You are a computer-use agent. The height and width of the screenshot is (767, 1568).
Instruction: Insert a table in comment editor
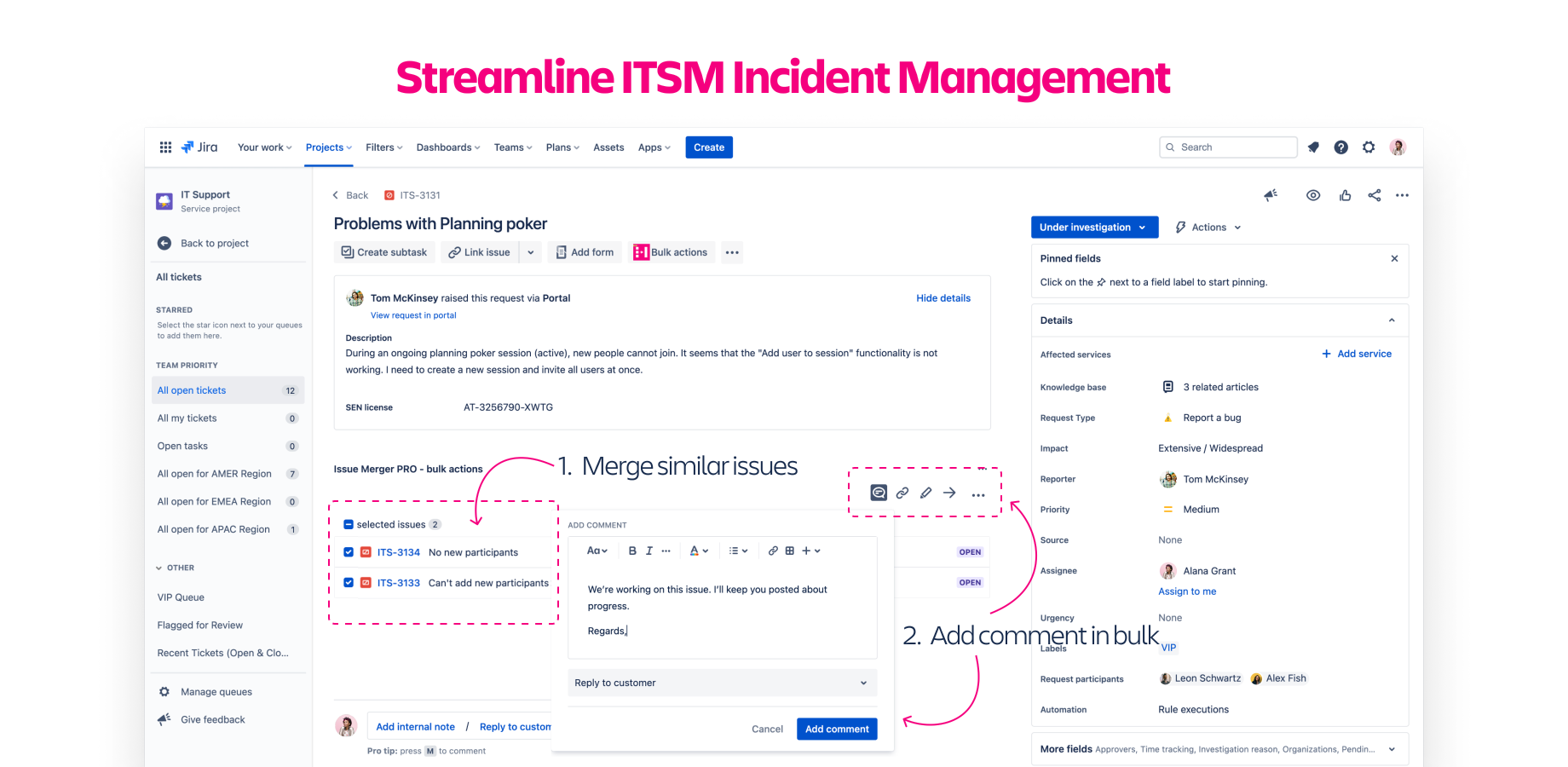pos(790,551)
